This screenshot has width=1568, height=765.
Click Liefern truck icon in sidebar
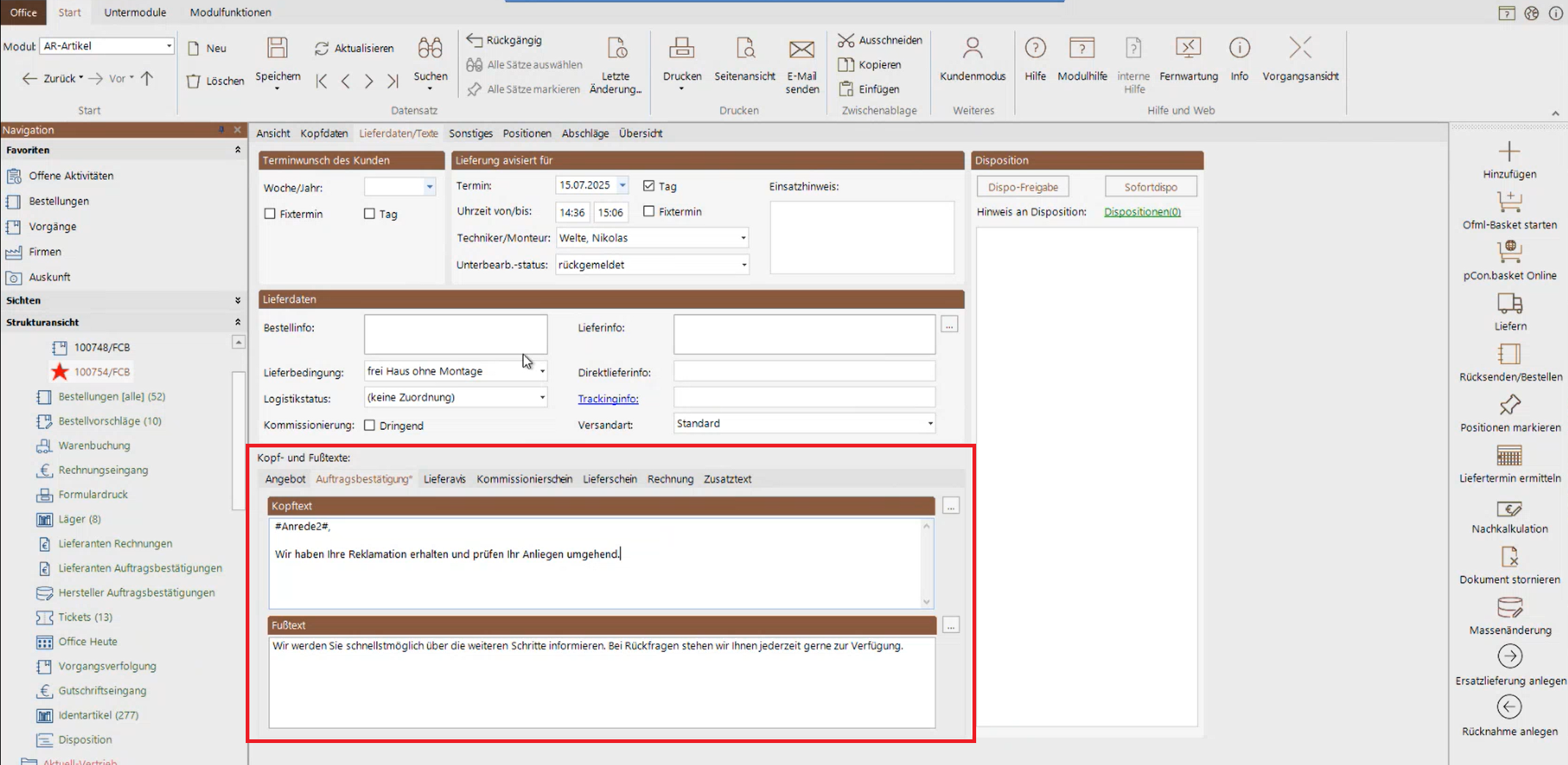coord(1509,304)
